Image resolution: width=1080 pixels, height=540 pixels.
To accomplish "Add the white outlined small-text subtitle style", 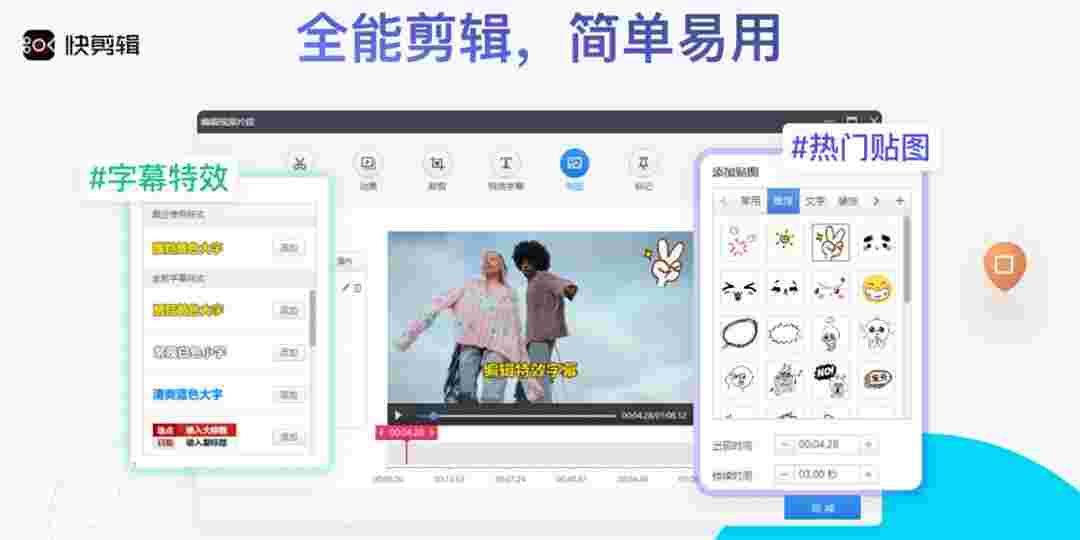I will point(289,353).
